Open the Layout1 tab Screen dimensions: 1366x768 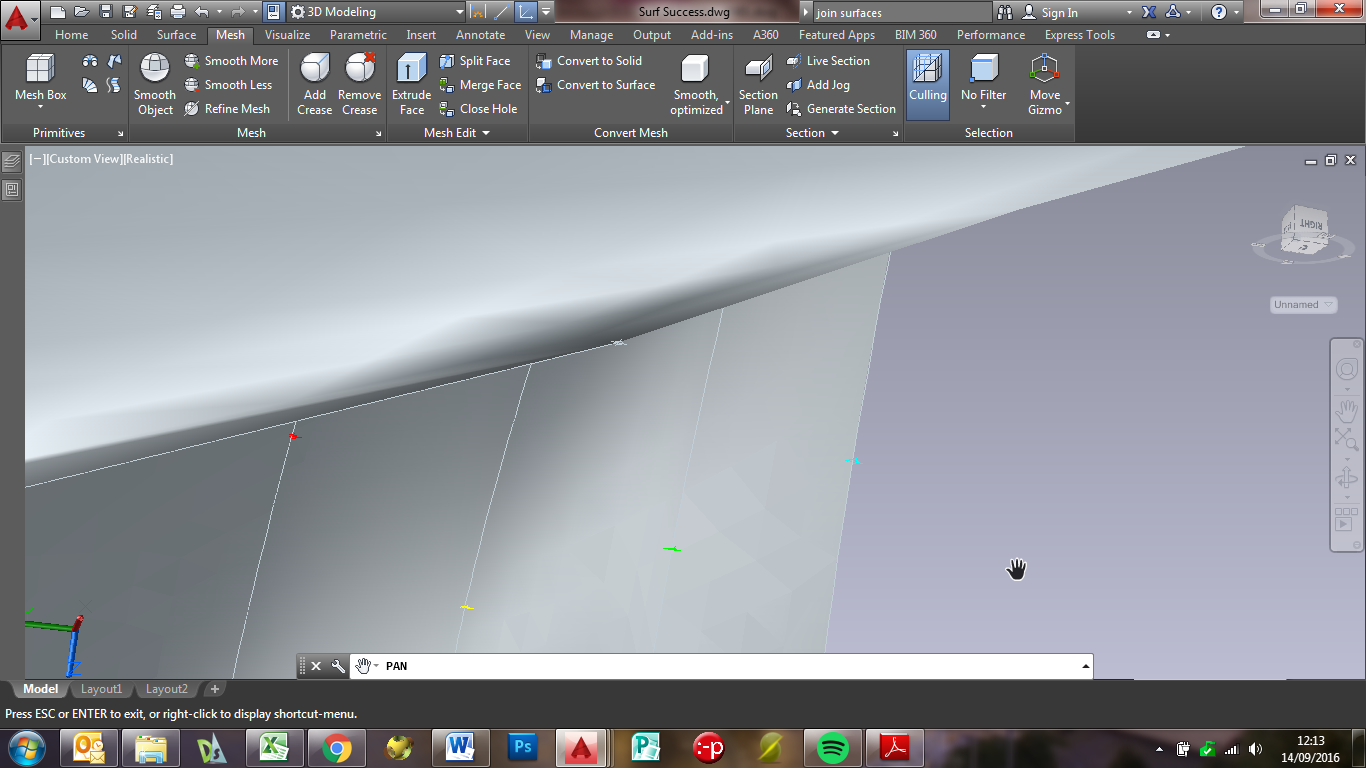click(101, 689)
